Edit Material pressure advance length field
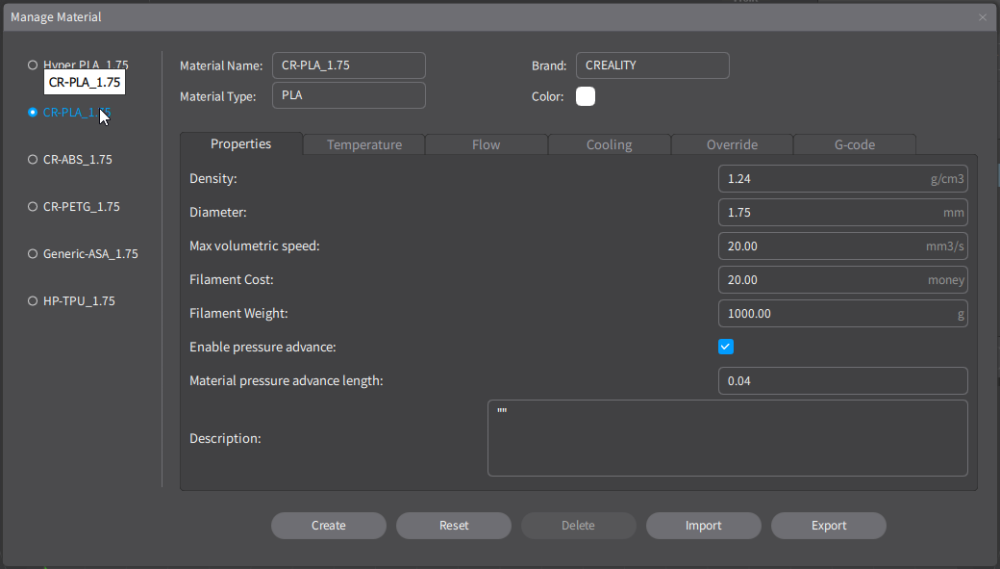Viewport: 1000px width, 569px height. (842, 381)
